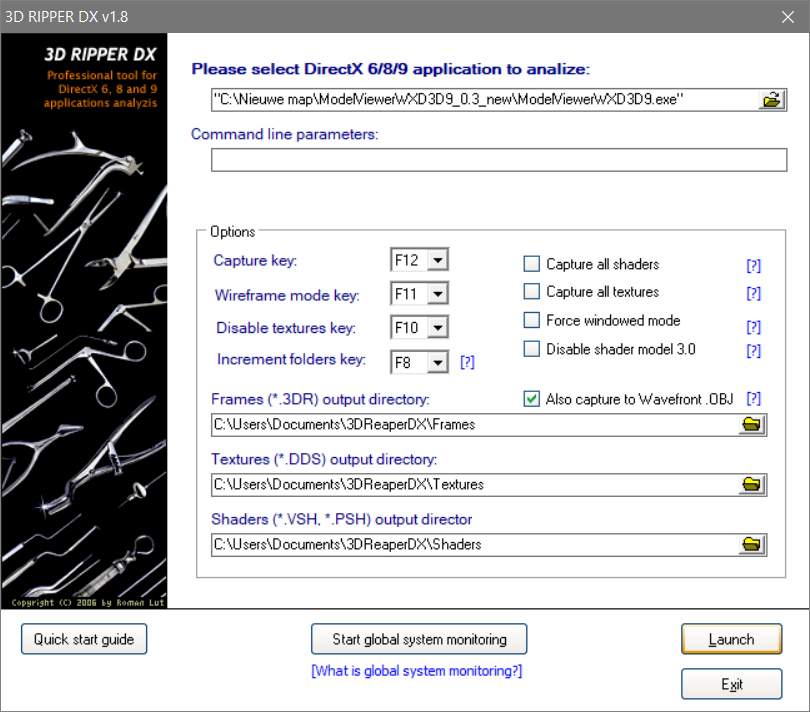Screen dimensions: 810x712
Task: Open help for Force windowed mode
Action: pos(754,327)
